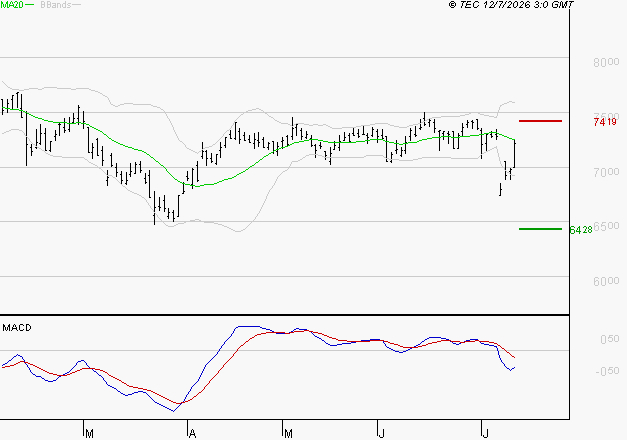
Task: Click the -050 MACD axis label
Action: (607, 371)
